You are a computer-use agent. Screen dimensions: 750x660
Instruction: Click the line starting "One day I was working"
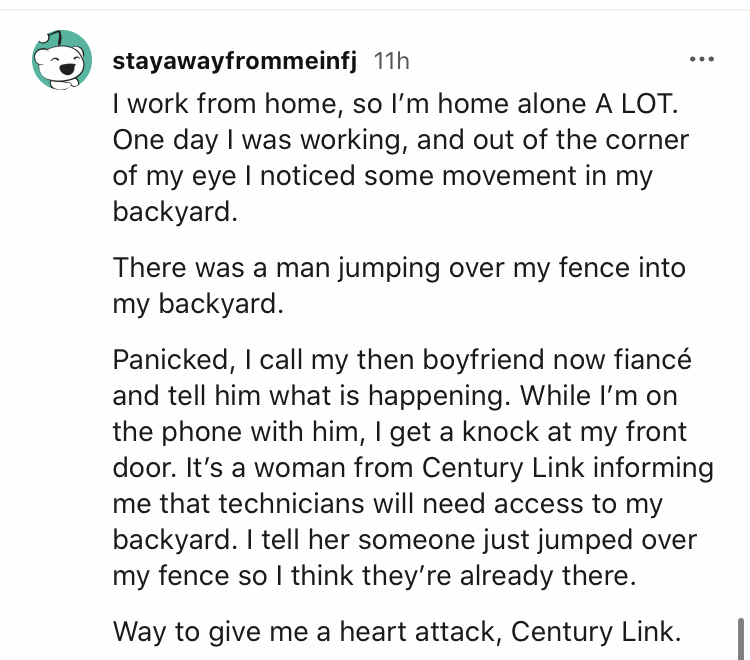[x=400, y=139]
